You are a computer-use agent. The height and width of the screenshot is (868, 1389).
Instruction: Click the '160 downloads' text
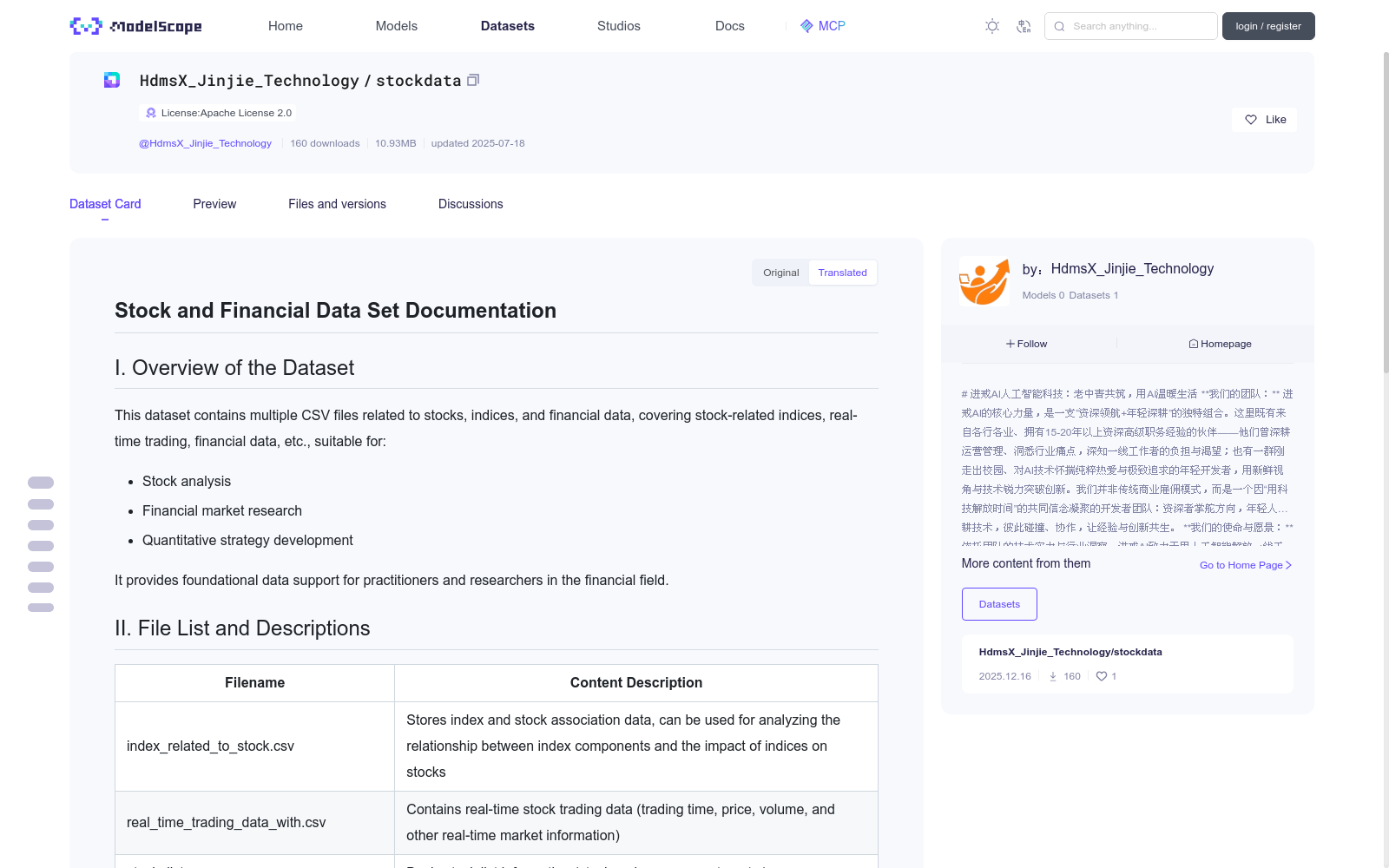(x=325, y=143)
